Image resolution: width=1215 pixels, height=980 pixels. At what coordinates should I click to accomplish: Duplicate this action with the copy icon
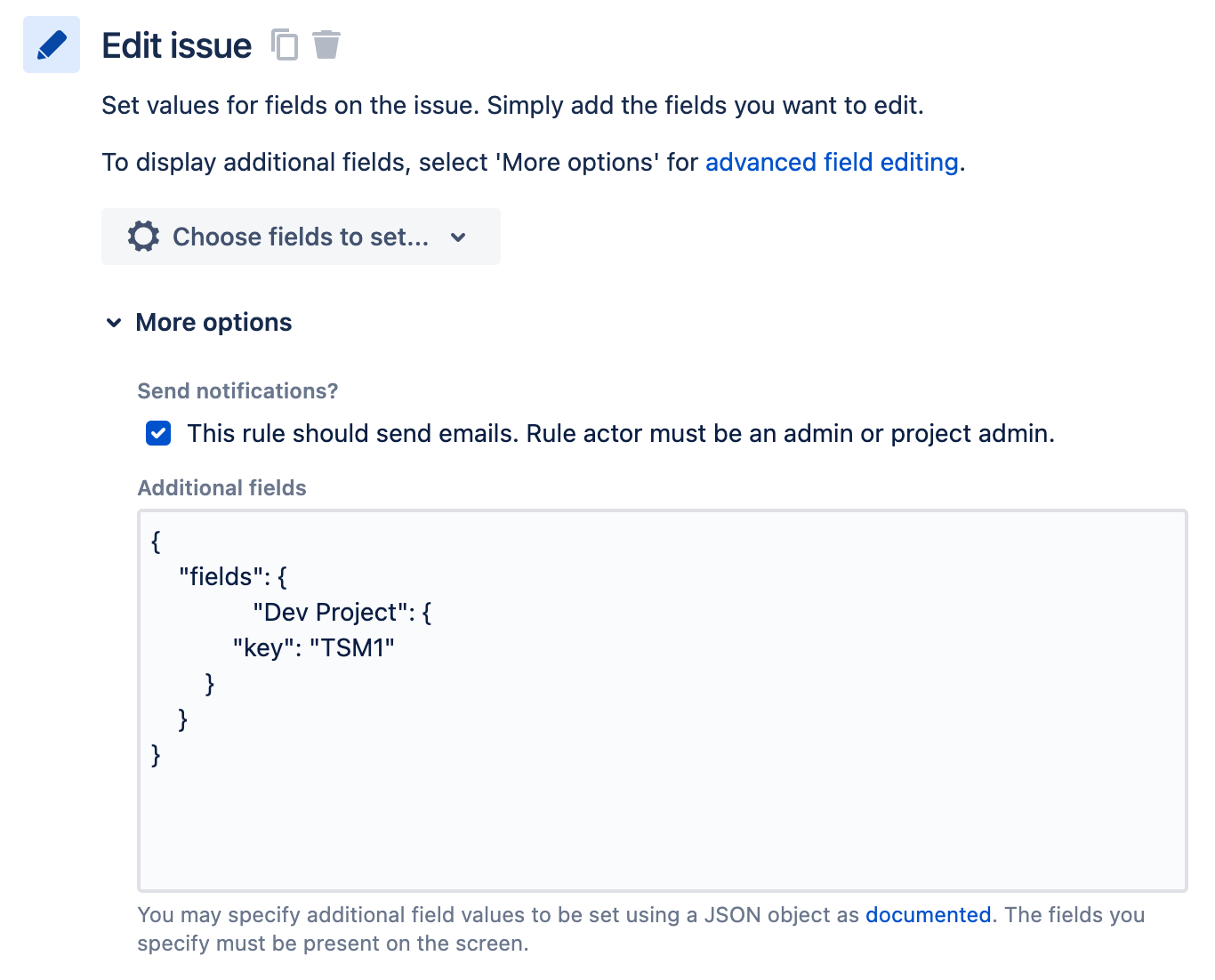click(x=285, y=44)
